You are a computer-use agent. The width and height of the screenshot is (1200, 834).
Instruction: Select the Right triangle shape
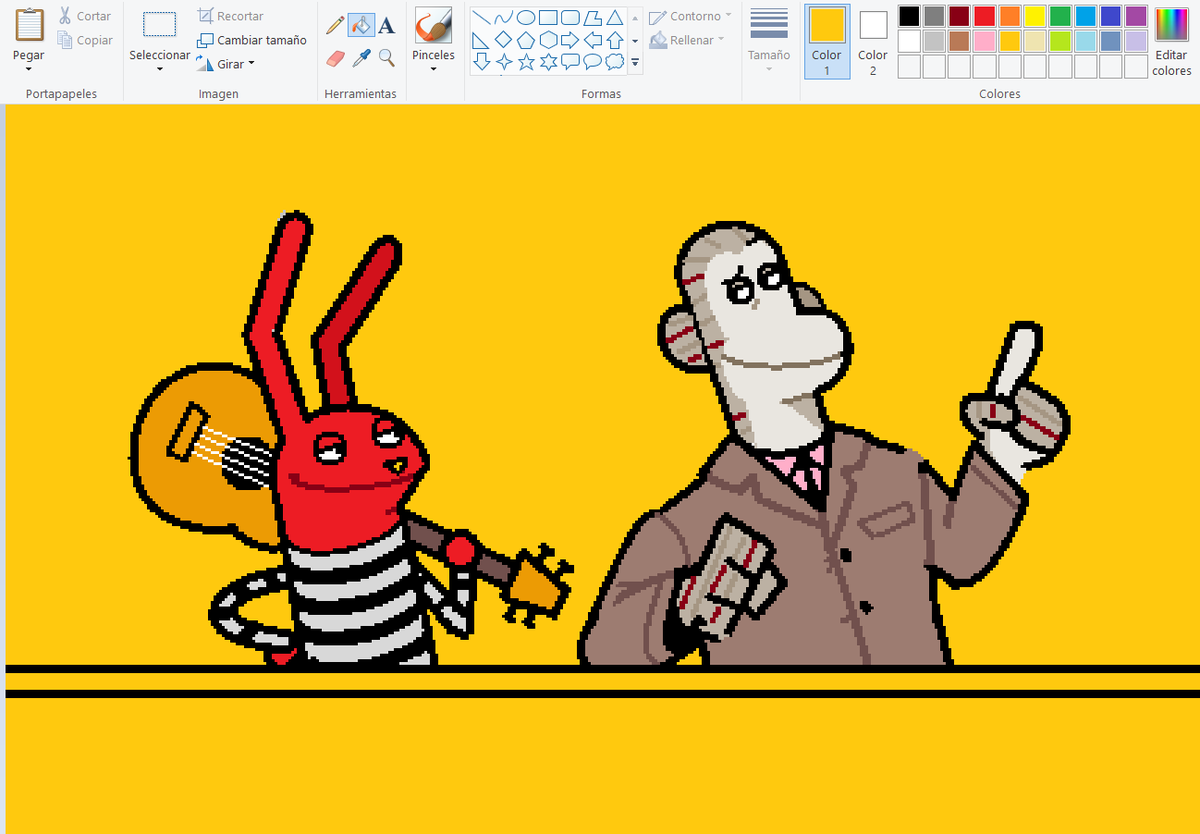pos(482,40)
